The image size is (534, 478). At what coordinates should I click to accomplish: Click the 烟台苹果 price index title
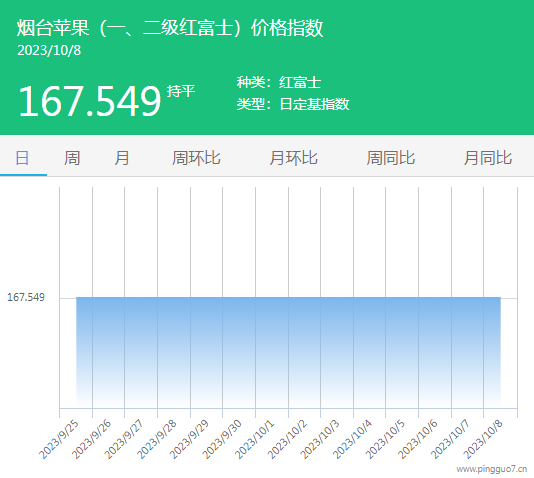click(x=170, y=28)
